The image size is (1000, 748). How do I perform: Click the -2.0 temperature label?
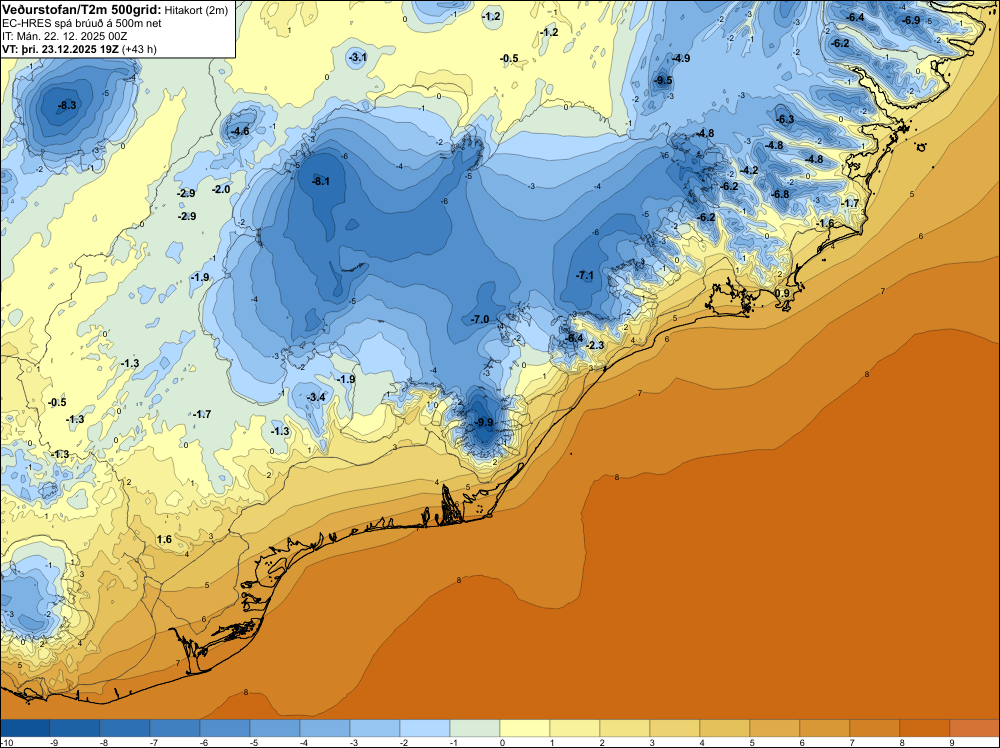point(221,189)
